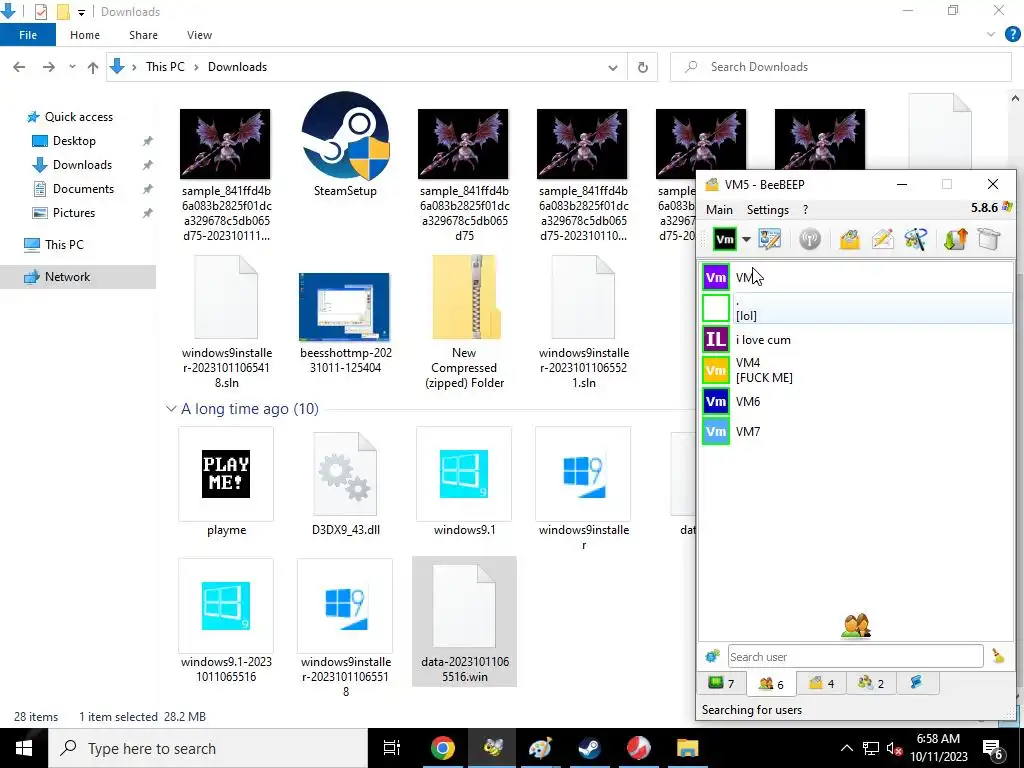Open the View ribbon tab
The width and height of the screenshot is (1024, 768).
[x=199, y=35]
